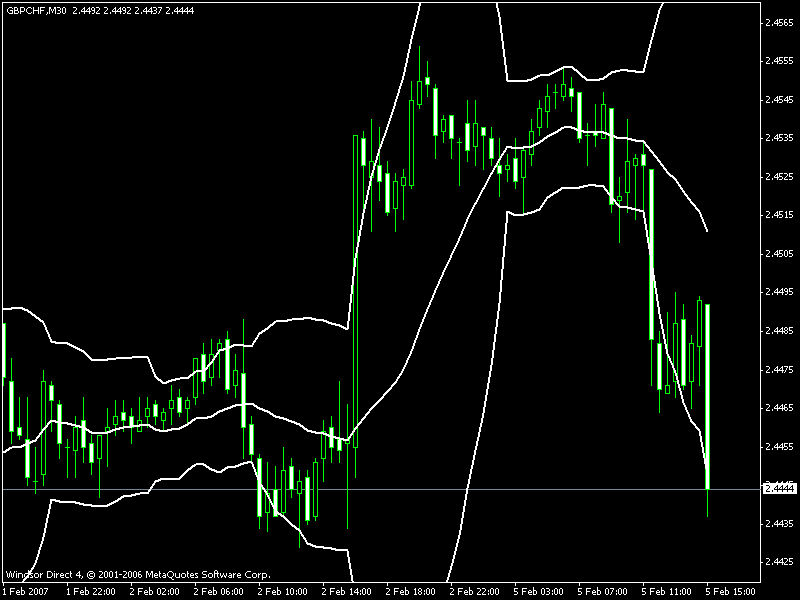
Task: Click the 2.4455 price axis label
Action: (x=780, y=446)
